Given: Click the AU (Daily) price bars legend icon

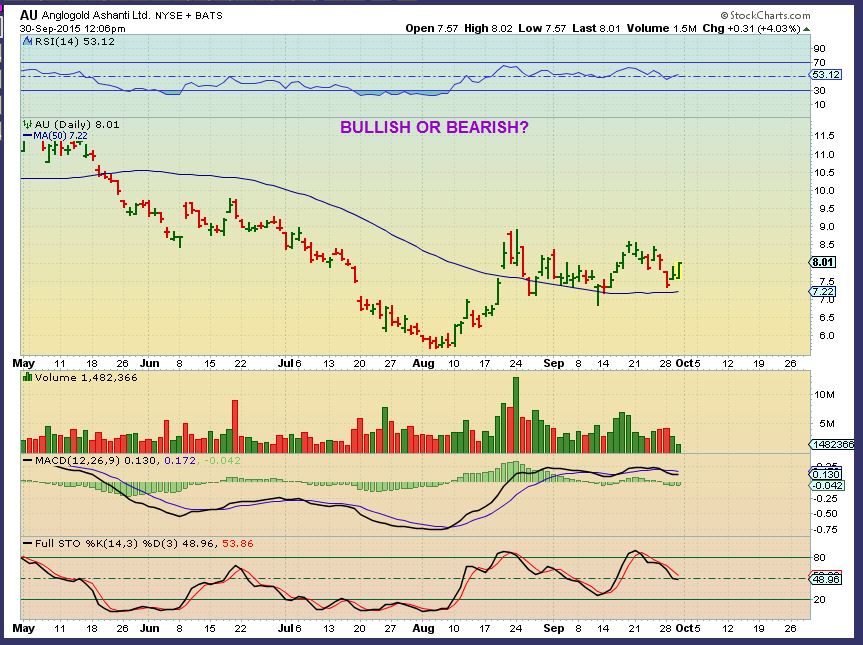Looking at the screenshot, I should (x=27, y=124).
